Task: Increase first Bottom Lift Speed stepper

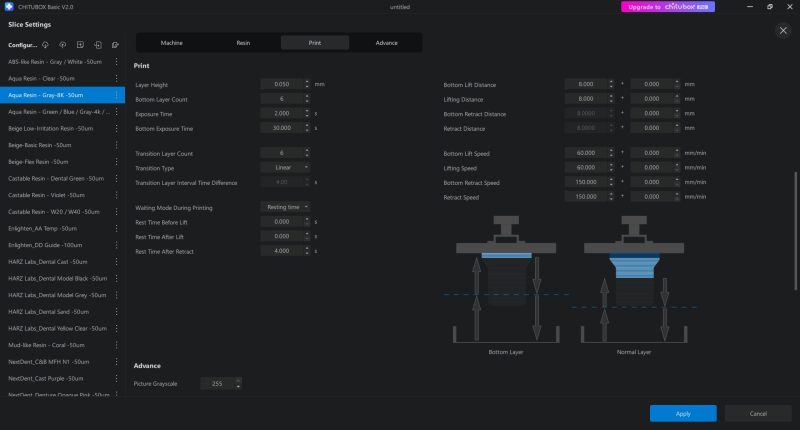Action: tap(611, 150)
